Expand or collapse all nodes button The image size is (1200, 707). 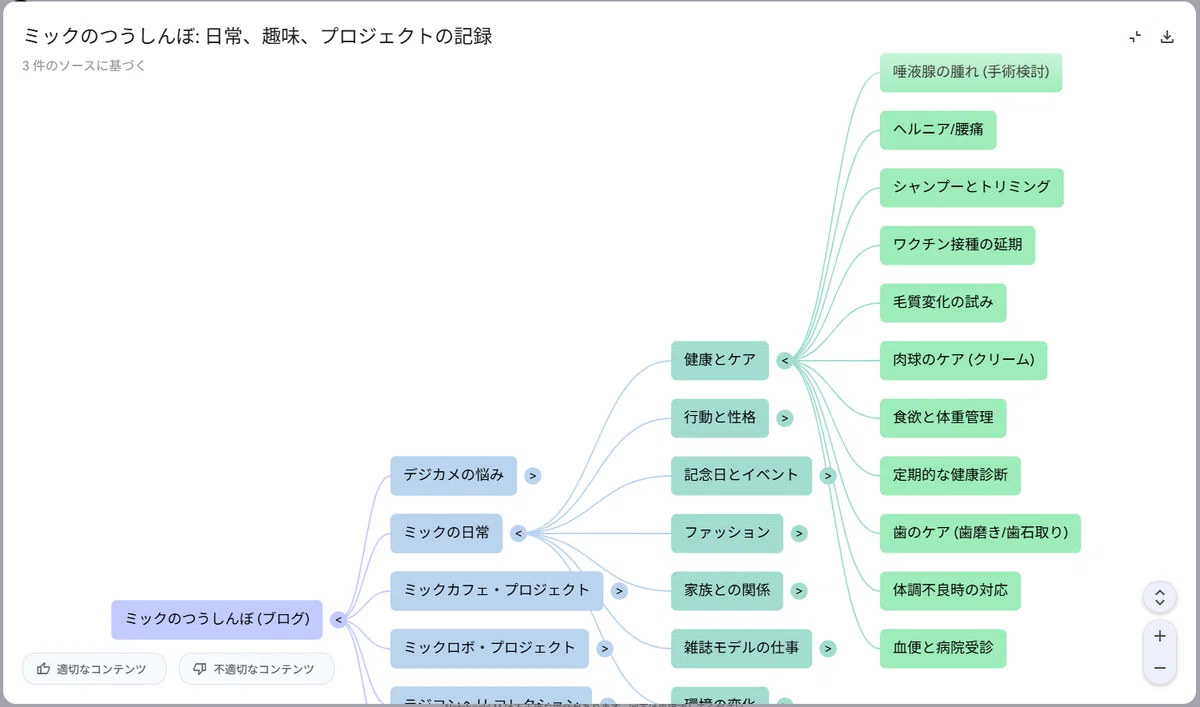tap(1160, 598)
